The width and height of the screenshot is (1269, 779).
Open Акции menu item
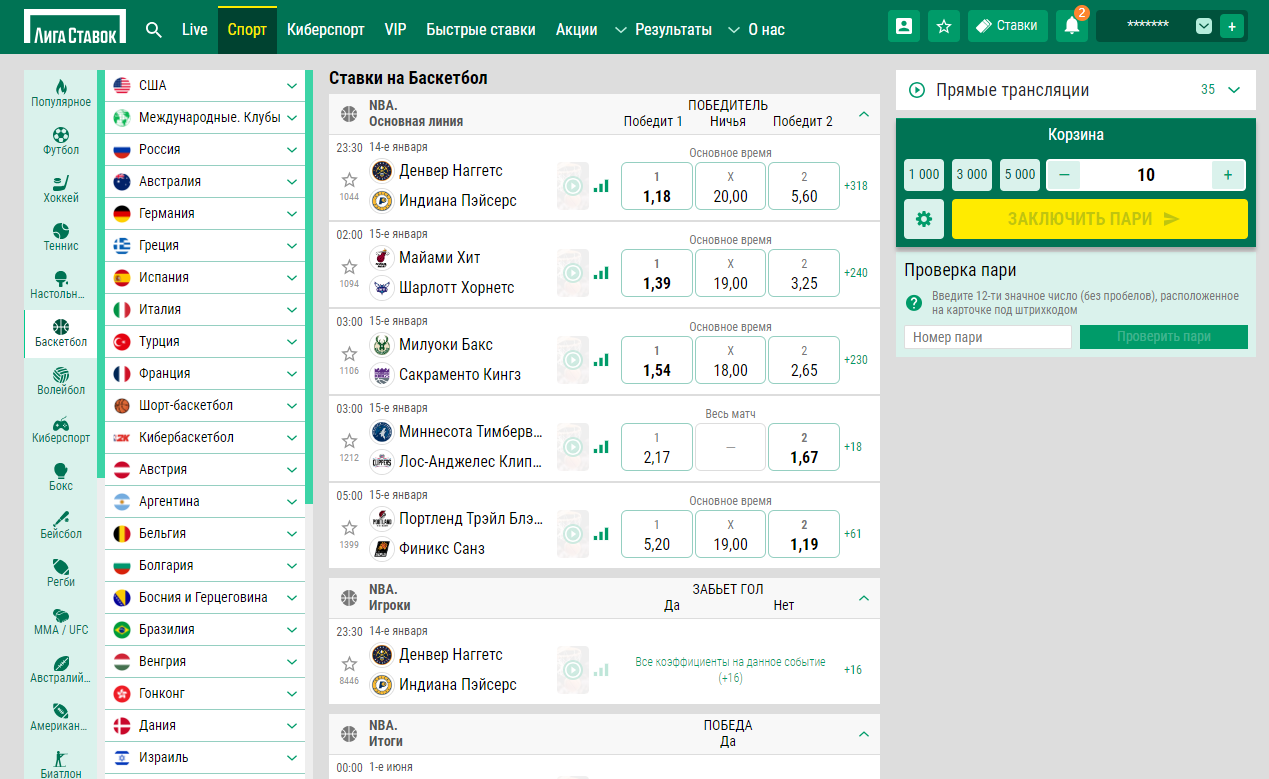[577, 29]
